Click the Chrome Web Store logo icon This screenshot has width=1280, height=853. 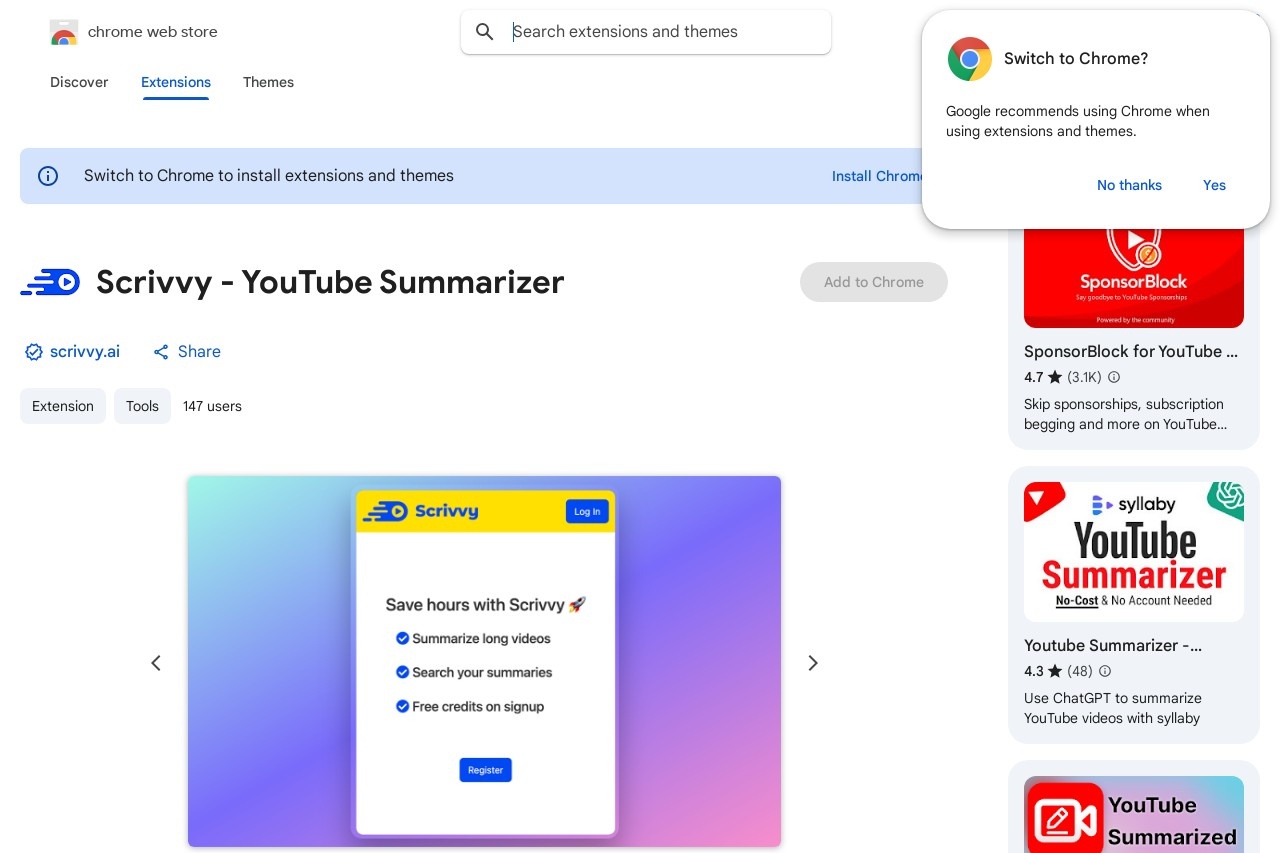[x=64, y=32]
